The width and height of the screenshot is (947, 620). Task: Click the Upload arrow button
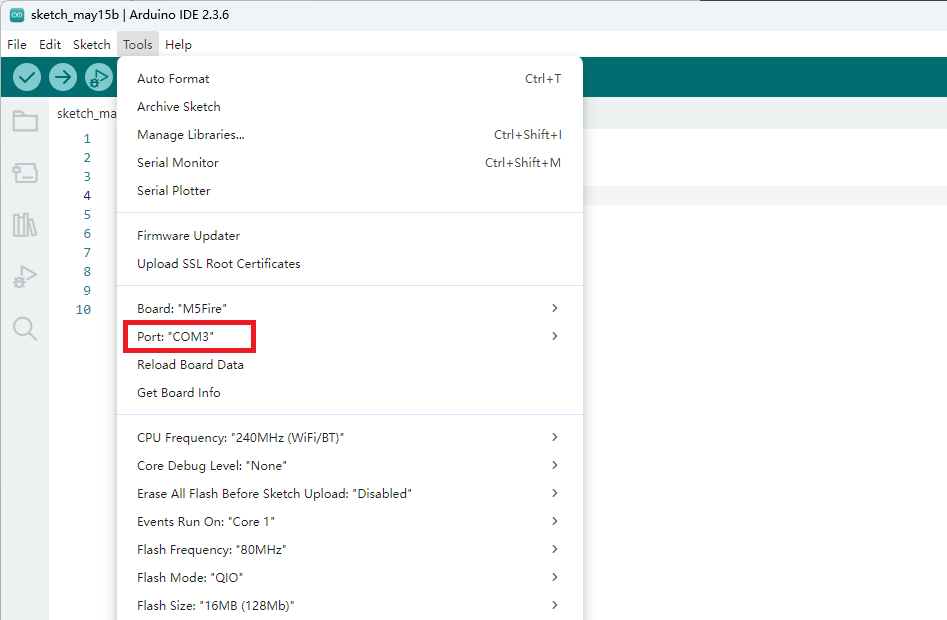[x=63, y=77]
